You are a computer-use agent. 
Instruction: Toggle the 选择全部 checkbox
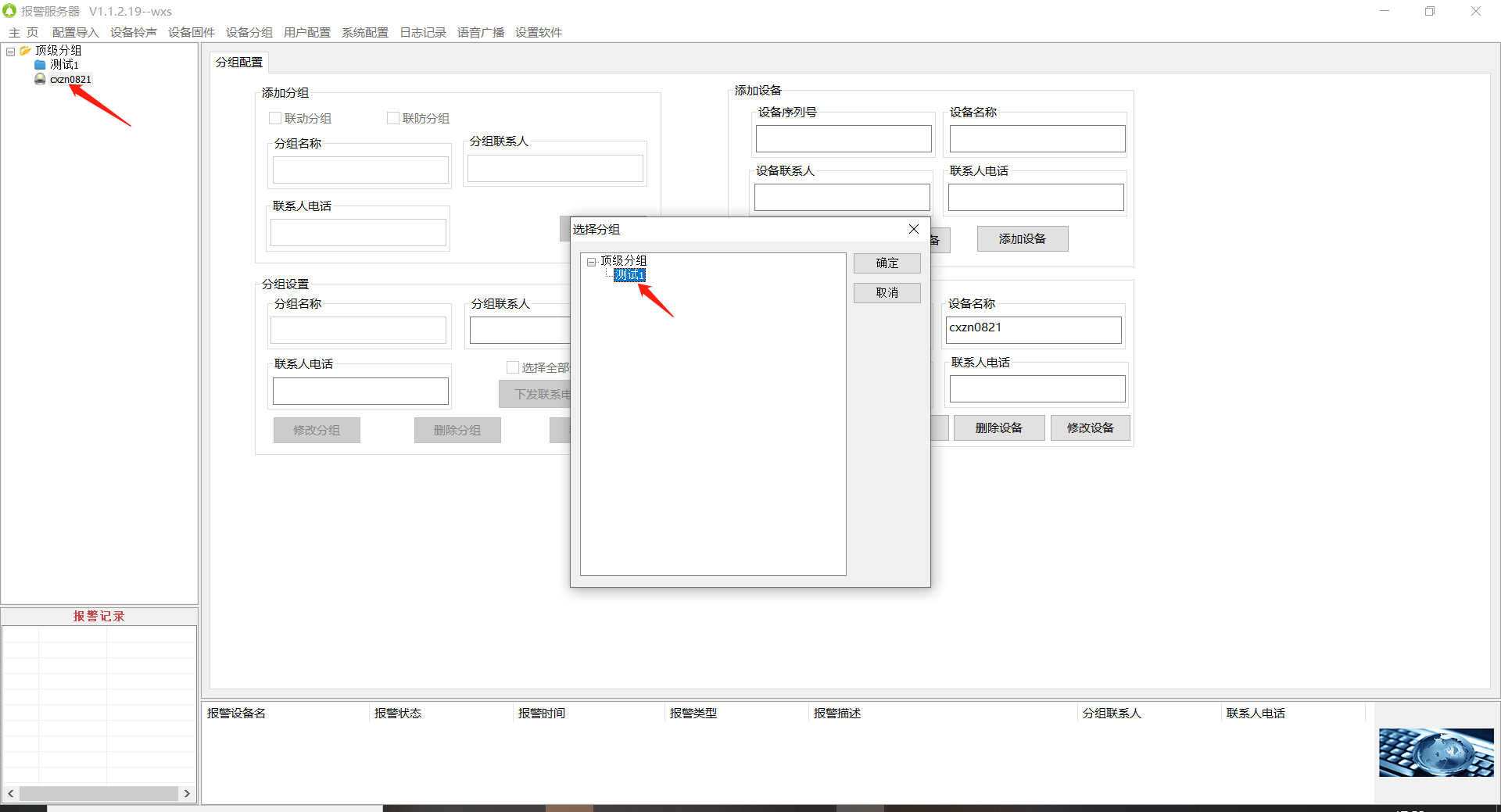tap(513, 367)
